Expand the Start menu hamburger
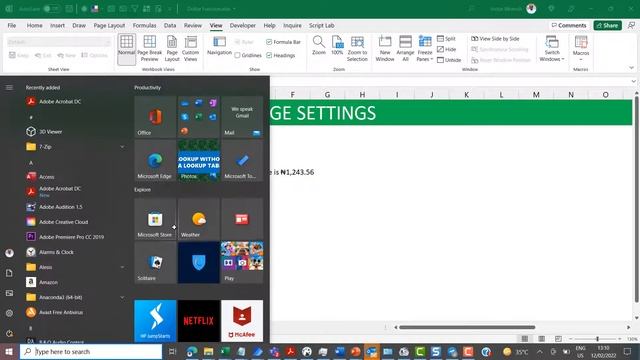This screenshot has width=640, height=360. tap(9, 87)
